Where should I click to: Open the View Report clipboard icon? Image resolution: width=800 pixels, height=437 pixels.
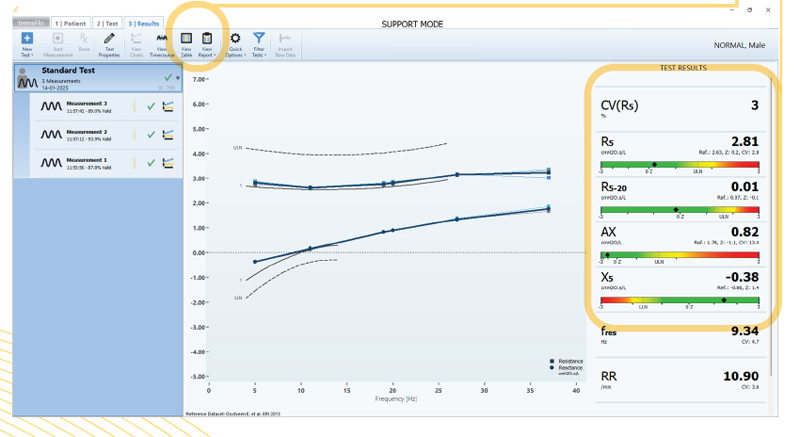(207, 40)
